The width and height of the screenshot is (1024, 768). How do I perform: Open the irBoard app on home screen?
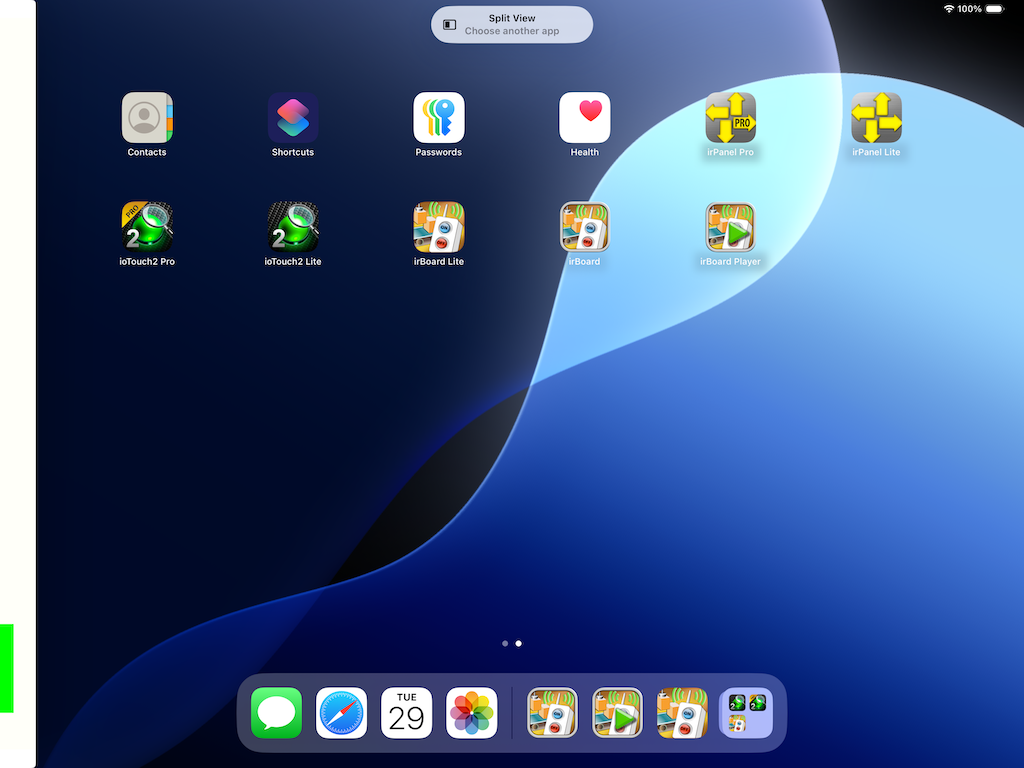584,227
